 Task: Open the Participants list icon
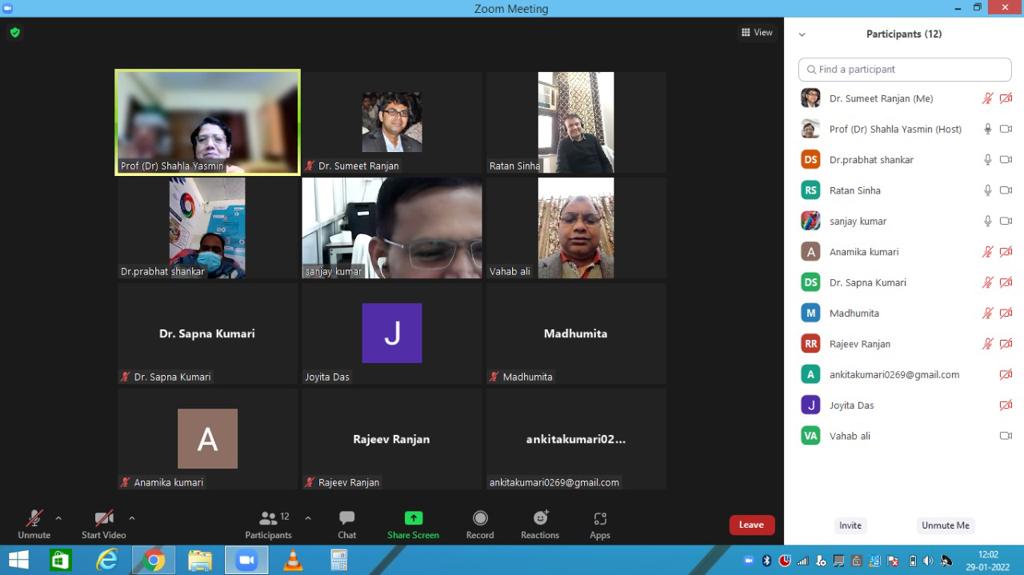click(268, 523)
